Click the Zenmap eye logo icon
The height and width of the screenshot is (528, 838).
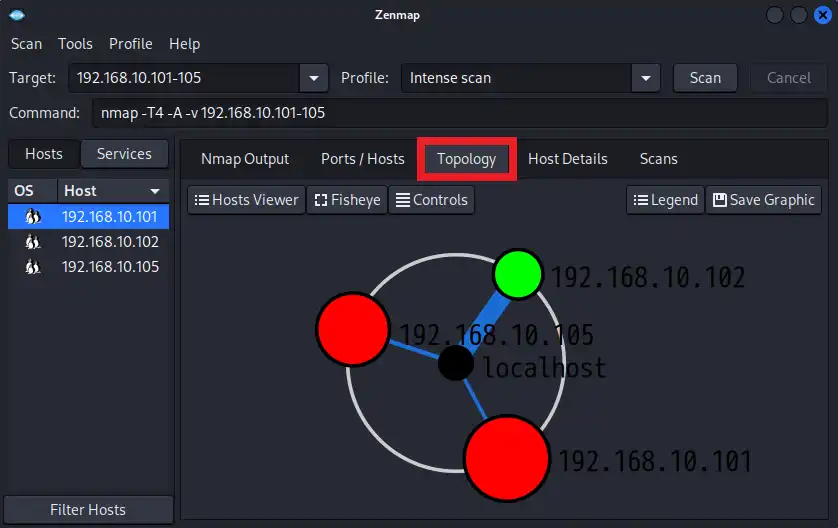(x=17, y=15)
